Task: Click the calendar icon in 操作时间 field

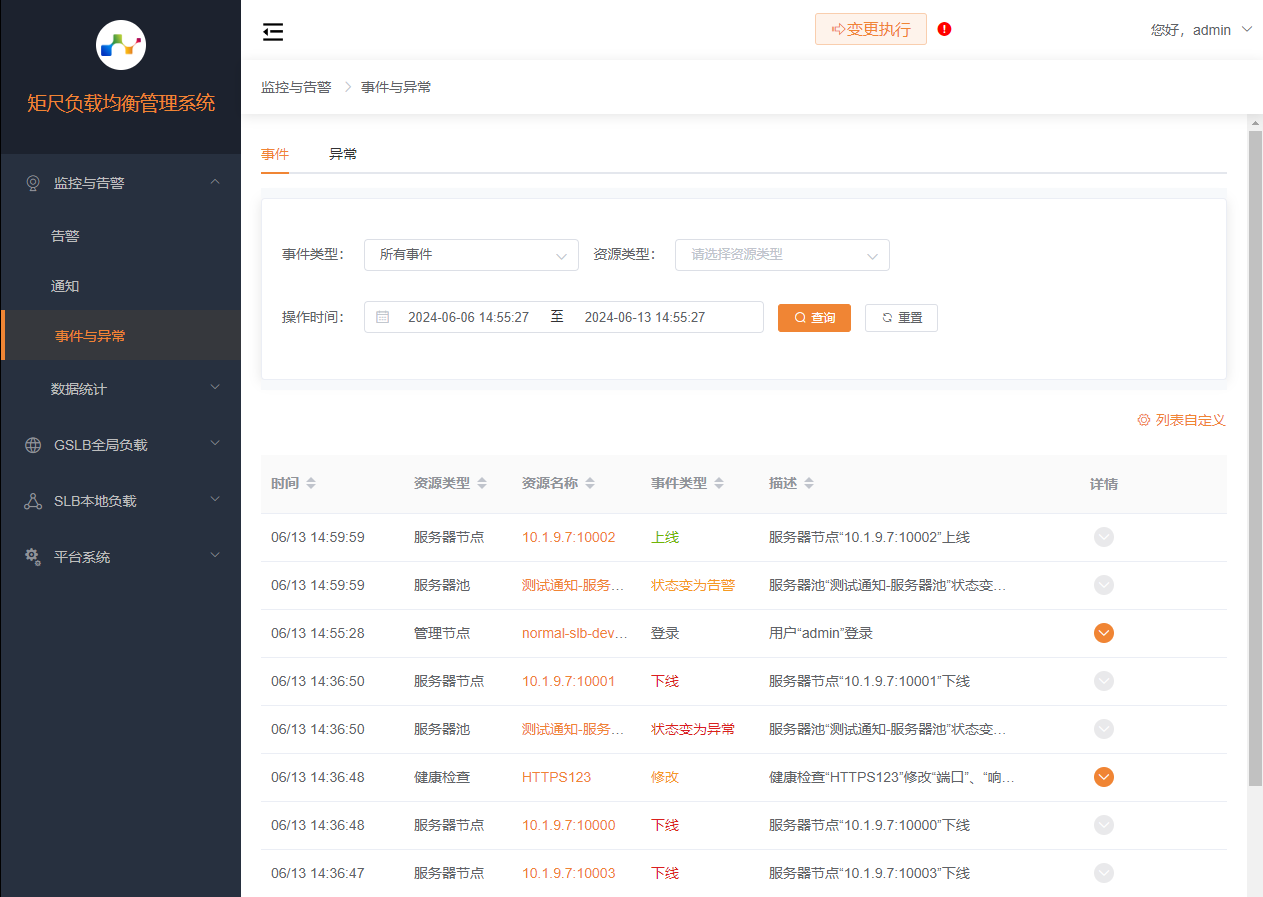Action: pos(382,317)
